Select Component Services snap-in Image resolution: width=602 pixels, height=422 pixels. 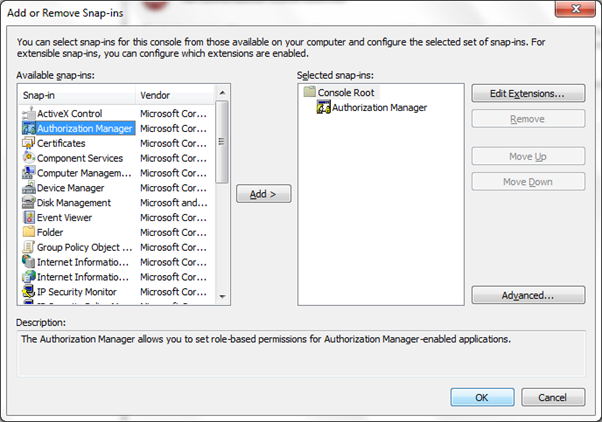click(x=80, y=158)
